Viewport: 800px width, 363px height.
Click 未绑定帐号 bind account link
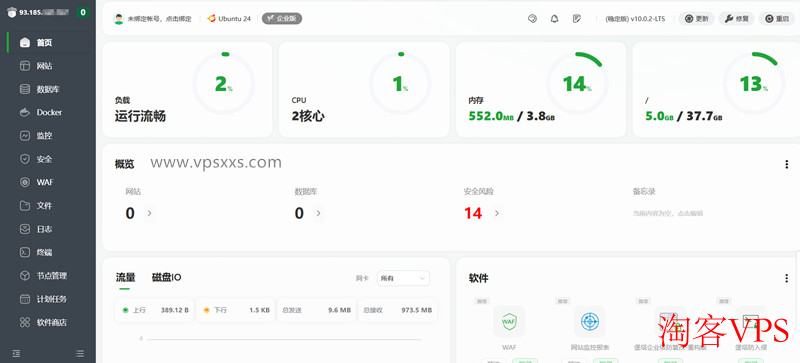[x=159, y=19]
